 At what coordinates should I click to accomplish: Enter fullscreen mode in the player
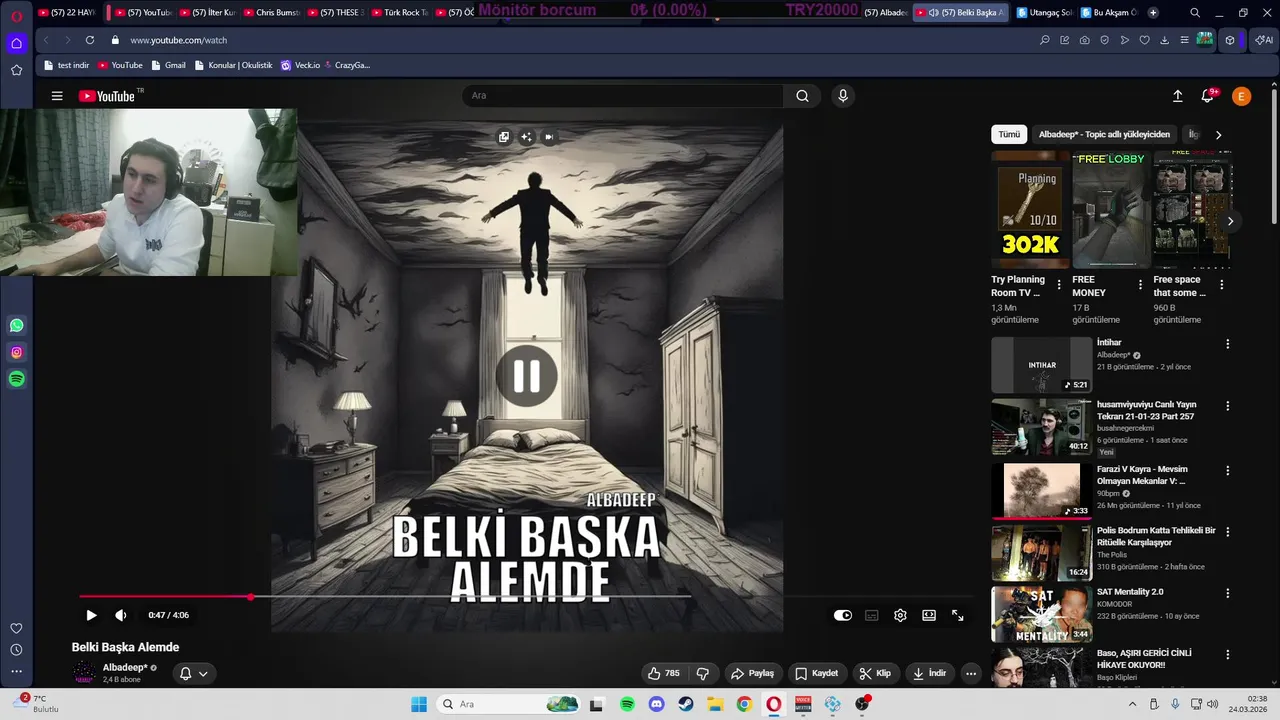pos(958,615)
